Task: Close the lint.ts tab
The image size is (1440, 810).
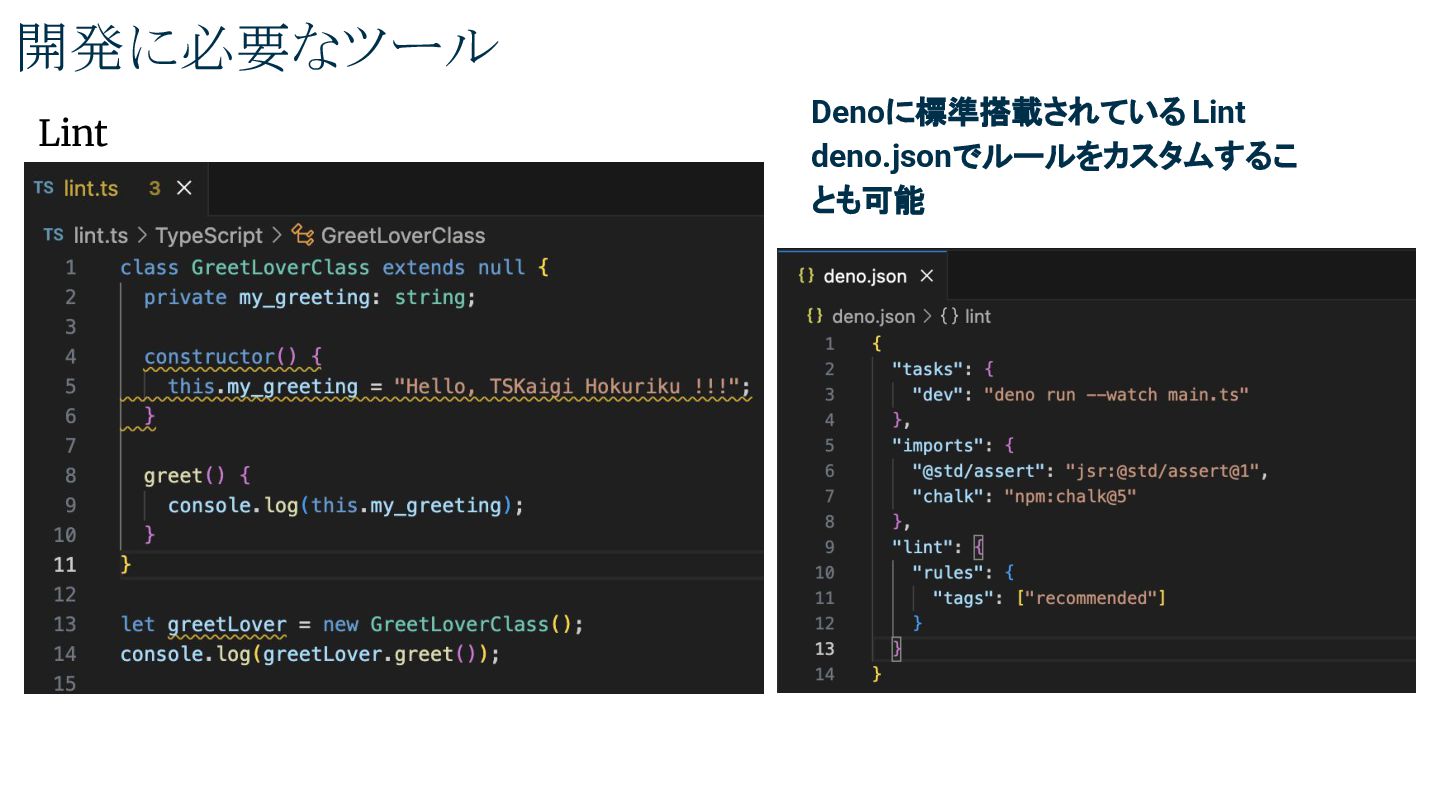Action: coord(184,188)
